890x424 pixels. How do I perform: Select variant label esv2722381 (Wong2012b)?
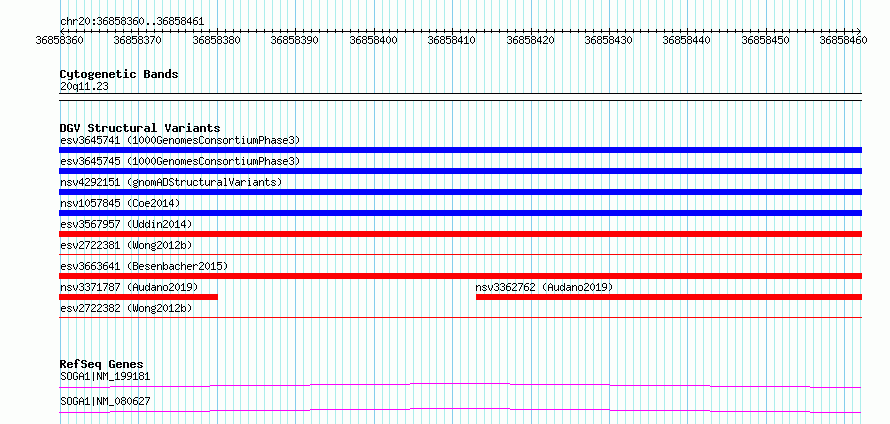126,245
